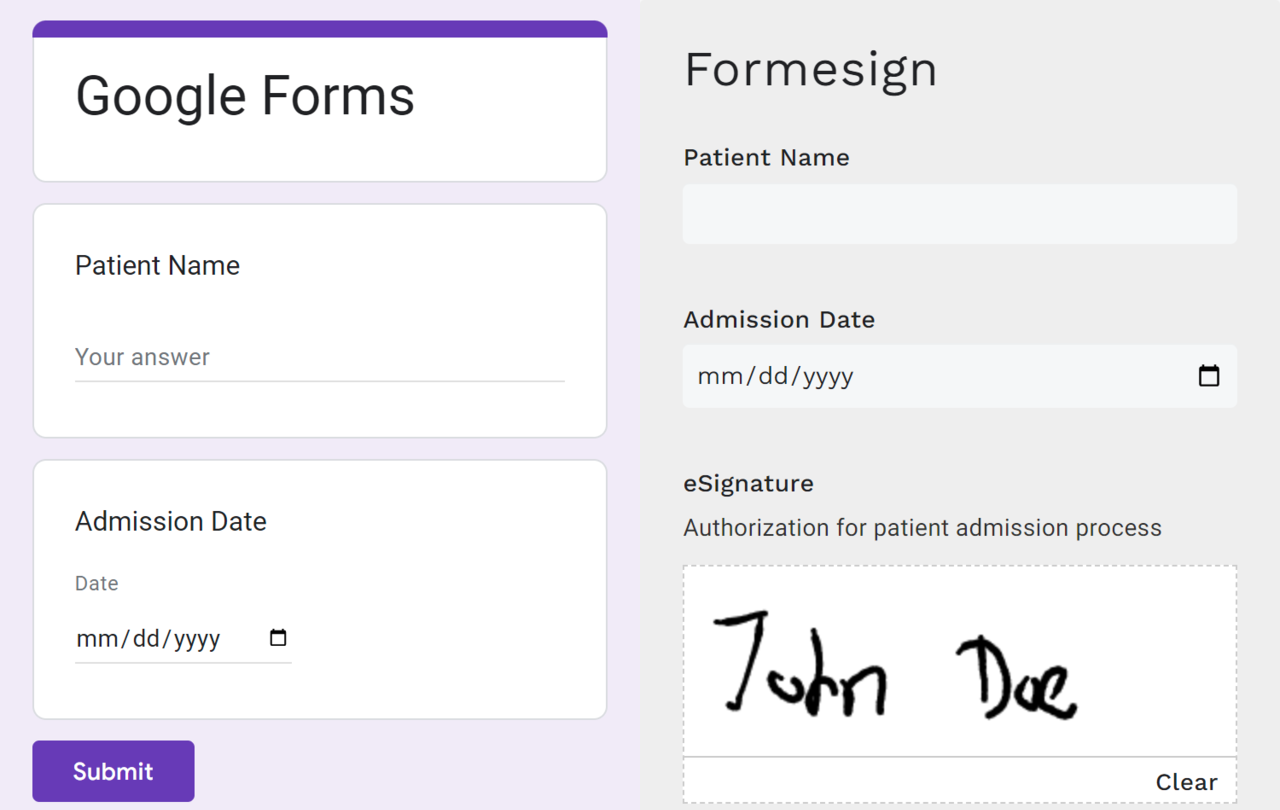This screenshot has width=1280, height=810.
Task: Click the Google Forms title heading
Action: pyautogui.click(x=245, y=96)
